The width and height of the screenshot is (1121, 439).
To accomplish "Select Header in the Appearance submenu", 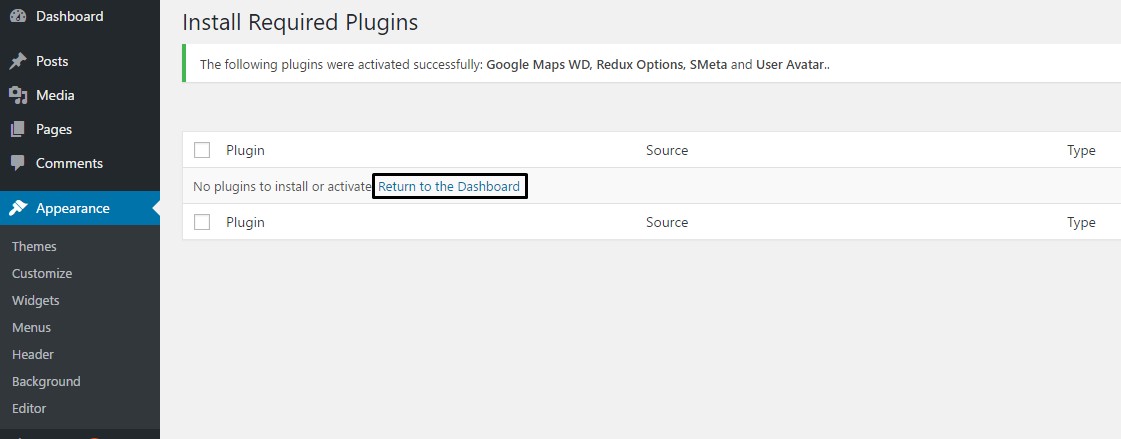I will tap(33, 355).
